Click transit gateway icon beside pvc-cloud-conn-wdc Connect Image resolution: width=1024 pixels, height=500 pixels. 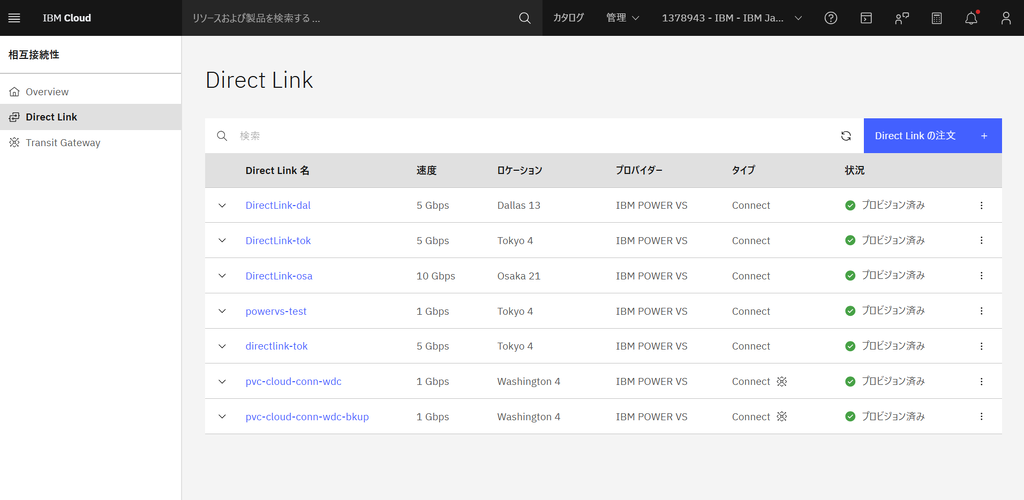782,381
